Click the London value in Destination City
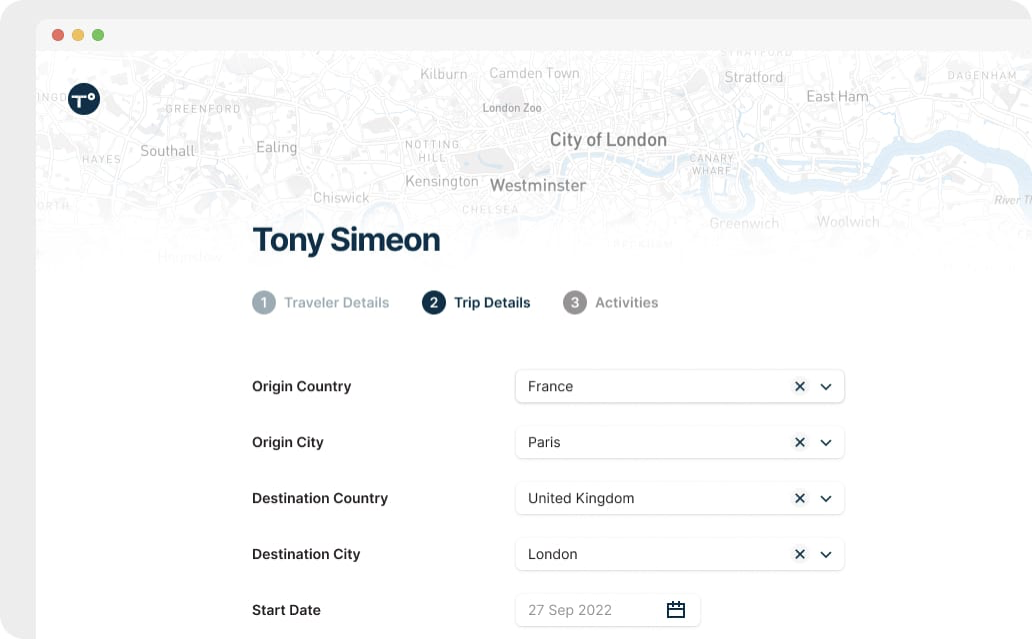The image size is (1032, 639). click(553, 554)
